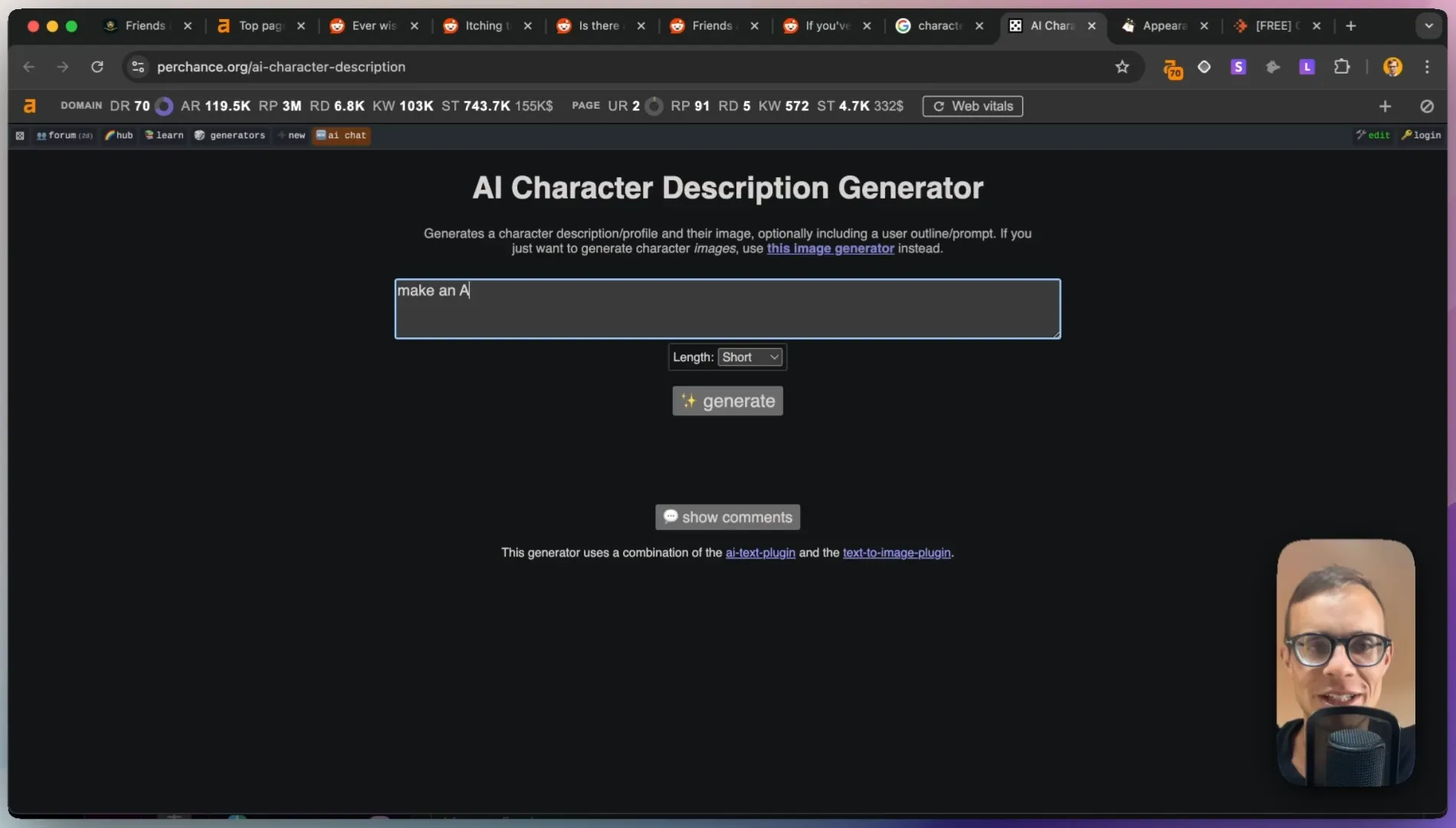Open the ai-text-plugin link

(760, 553)
